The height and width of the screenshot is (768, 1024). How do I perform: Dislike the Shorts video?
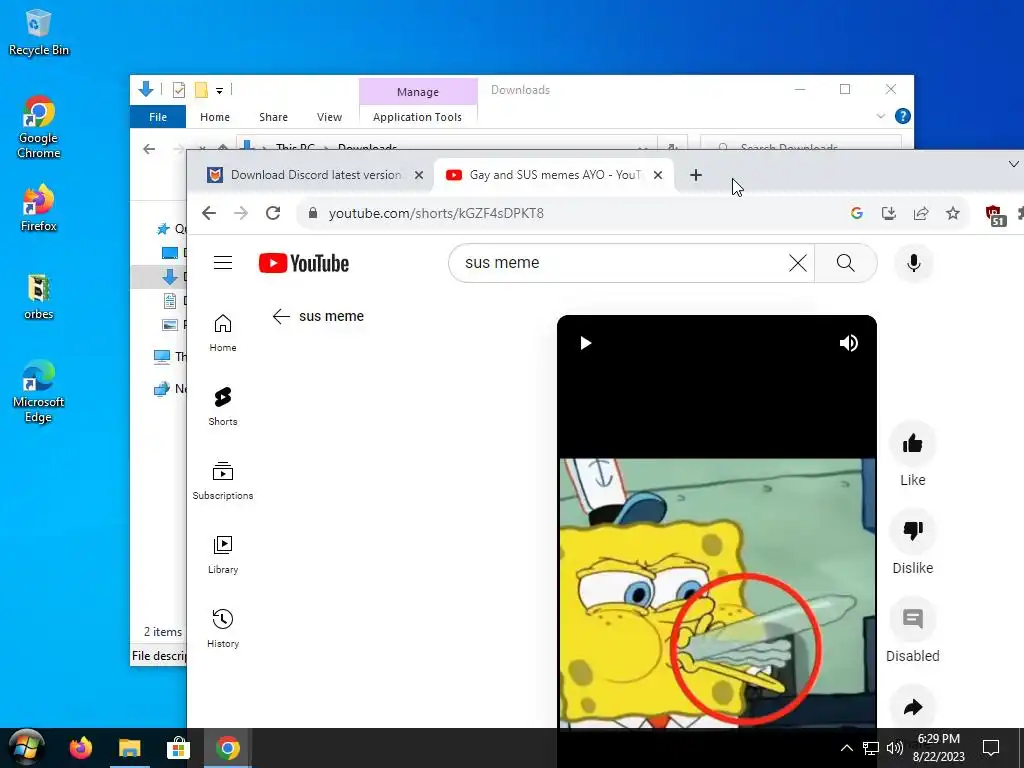coord(912,532)
